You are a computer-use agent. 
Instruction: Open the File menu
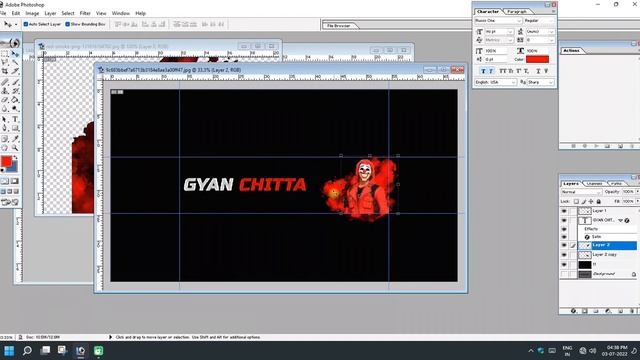(2, 13)
